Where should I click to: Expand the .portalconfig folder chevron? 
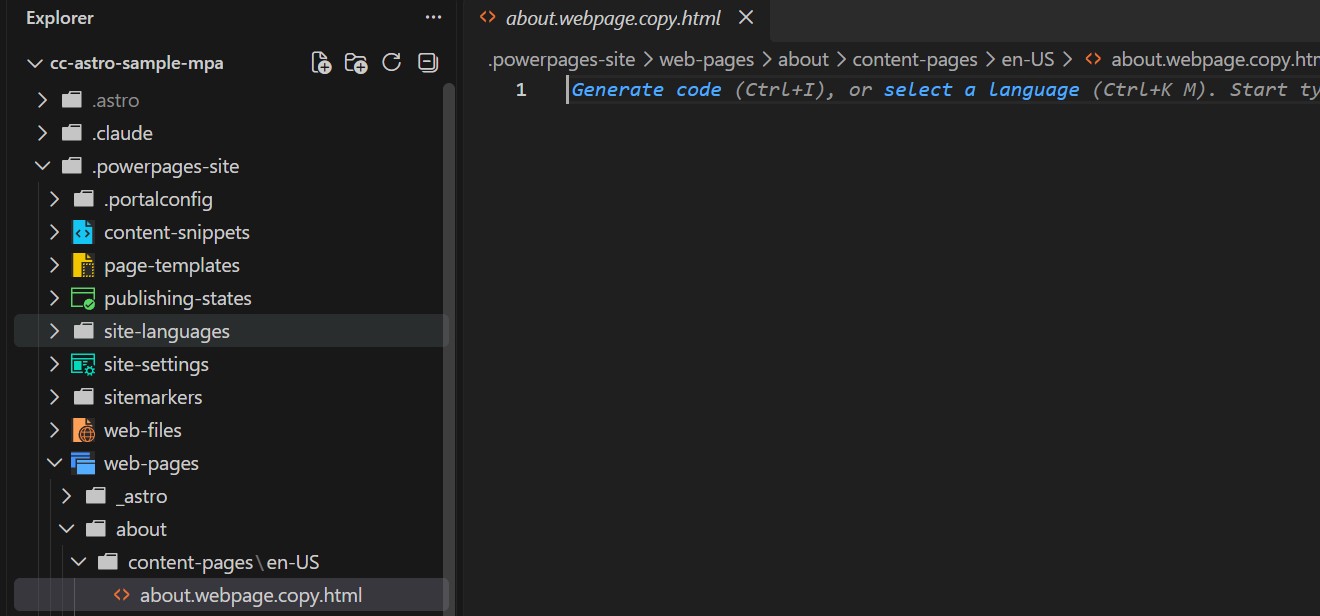pos(54,199)
